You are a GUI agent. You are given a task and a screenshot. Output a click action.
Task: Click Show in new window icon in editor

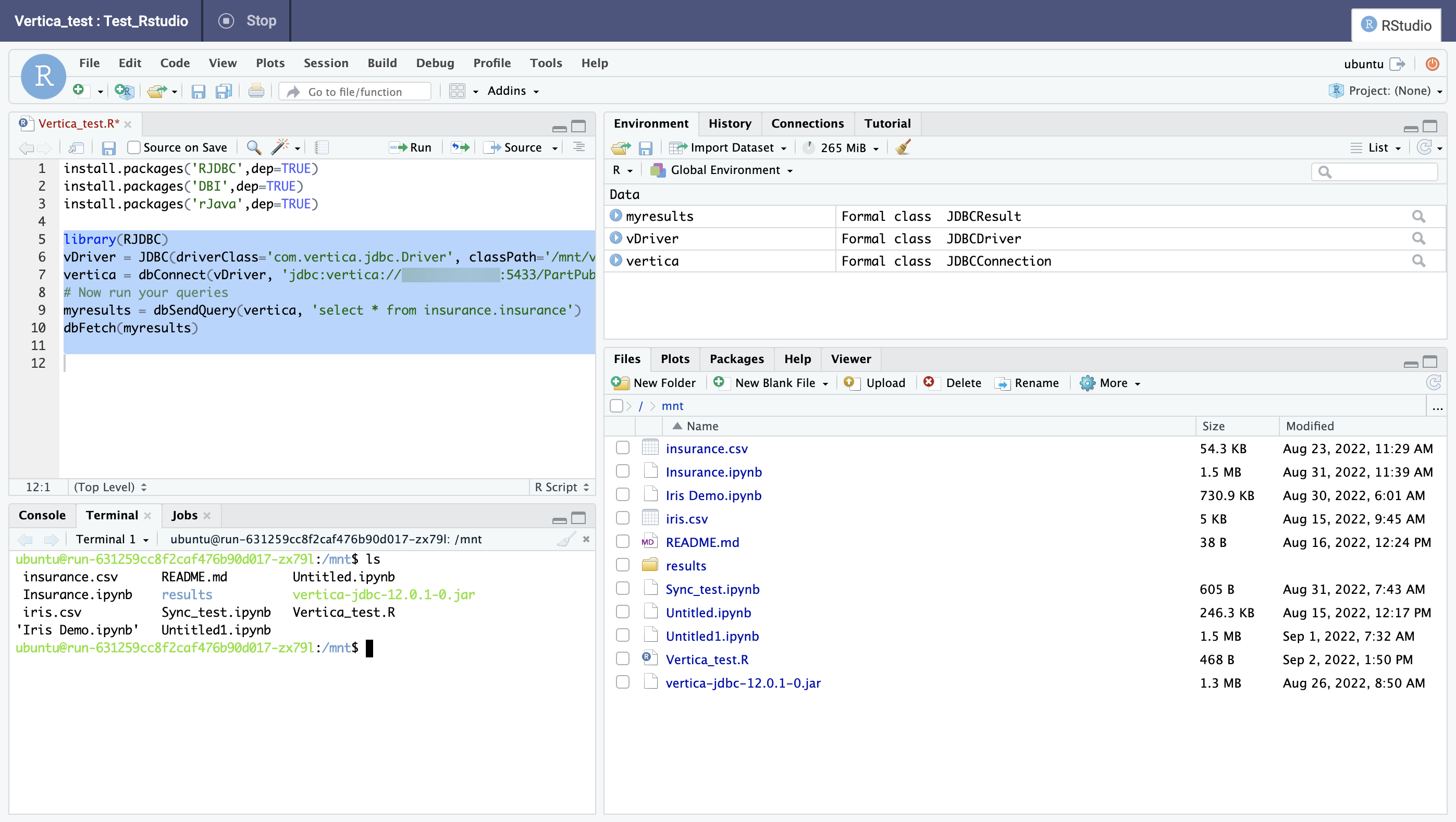(76, 148)
